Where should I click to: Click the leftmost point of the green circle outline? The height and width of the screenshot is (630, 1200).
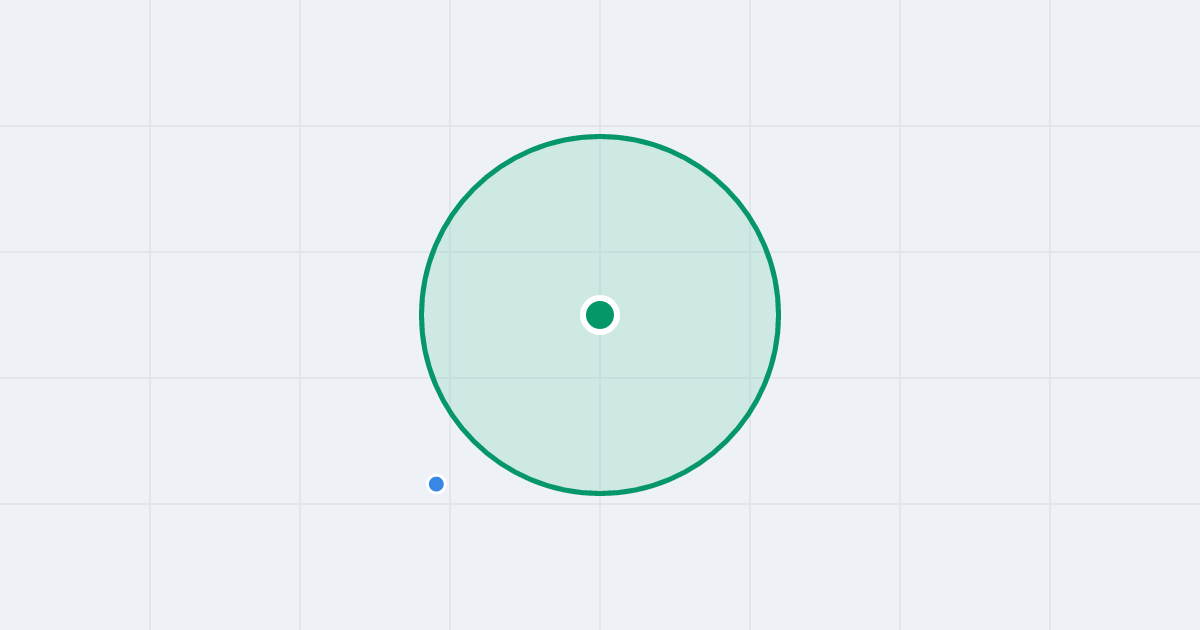(422, 315)
